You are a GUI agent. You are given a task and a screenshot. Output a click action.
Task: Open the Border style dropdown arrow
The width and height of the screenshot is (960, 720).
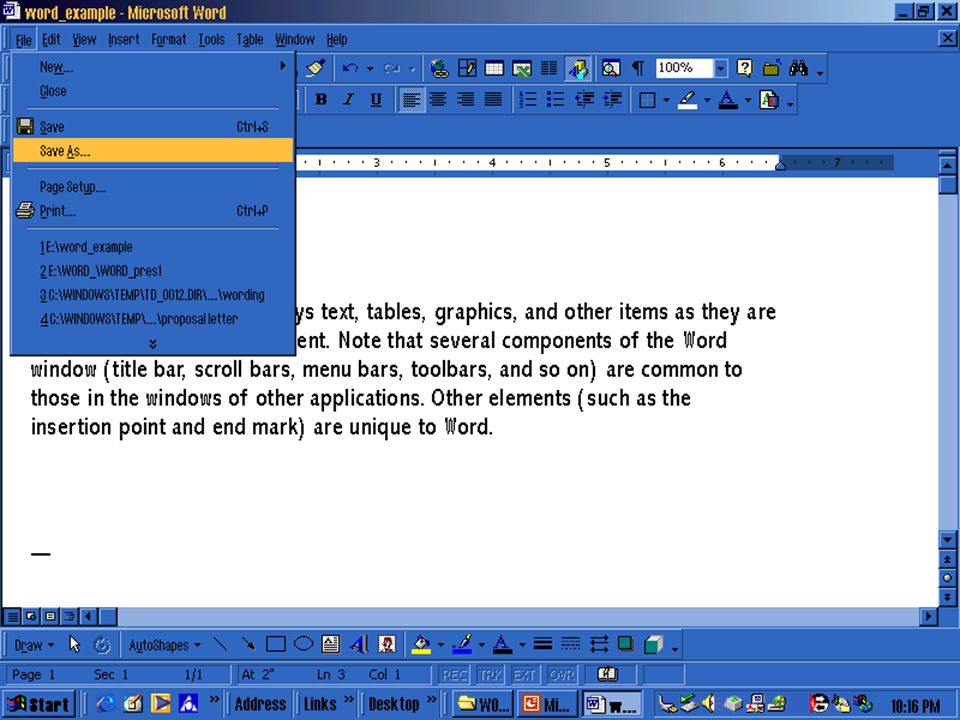coord(666,100)
